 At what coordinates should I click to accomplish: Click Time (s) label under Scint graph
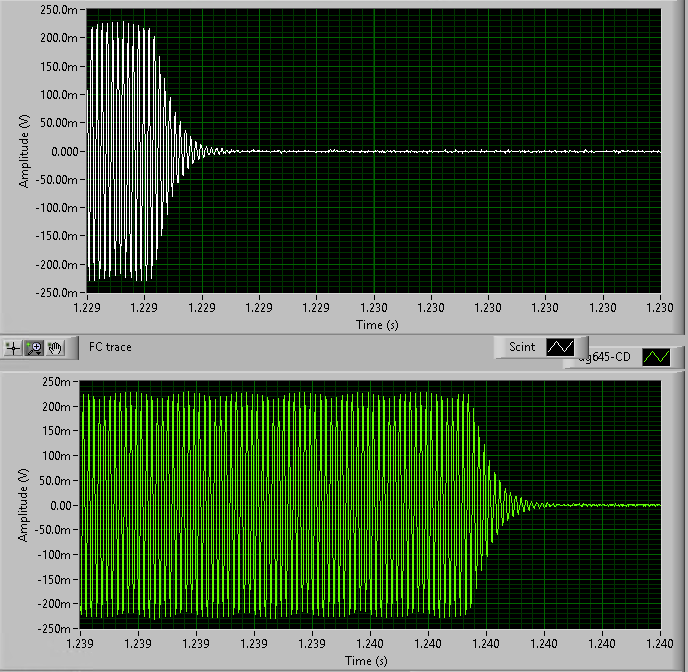point(377,325)
